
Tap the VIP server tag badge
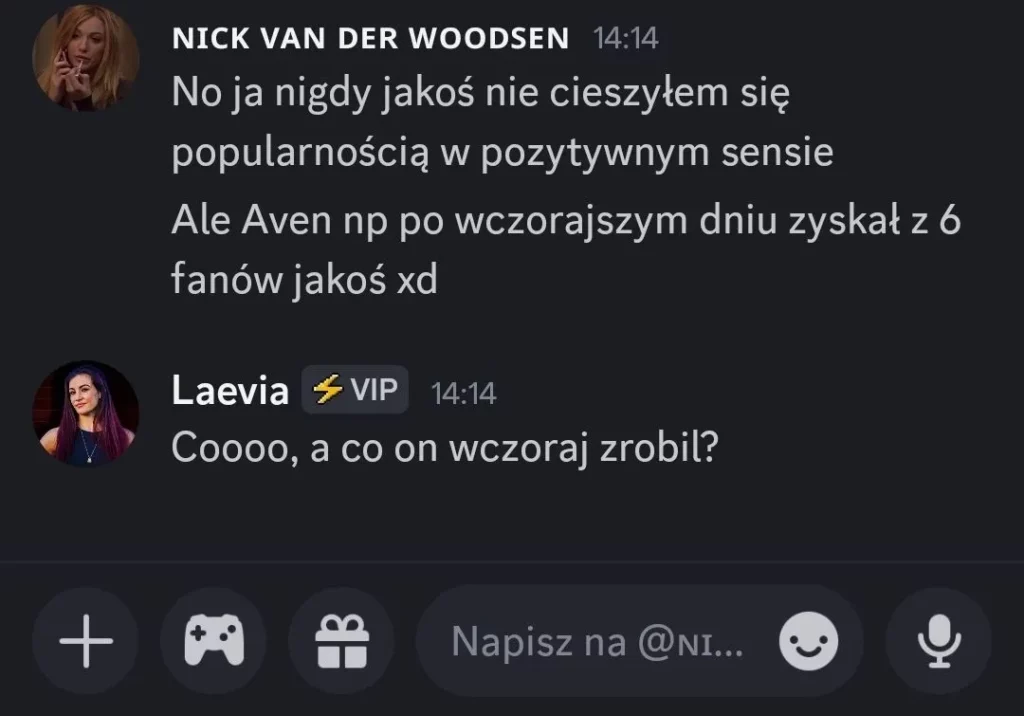point(355,389)
